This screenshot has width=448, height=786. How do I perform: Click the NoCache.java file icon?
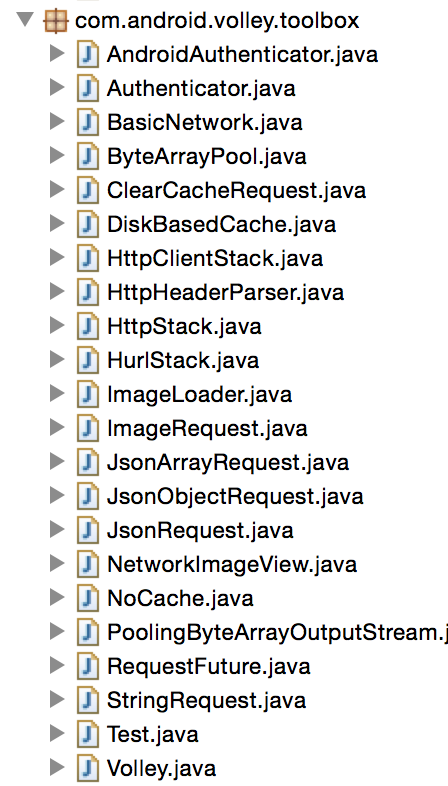[88, 600]
